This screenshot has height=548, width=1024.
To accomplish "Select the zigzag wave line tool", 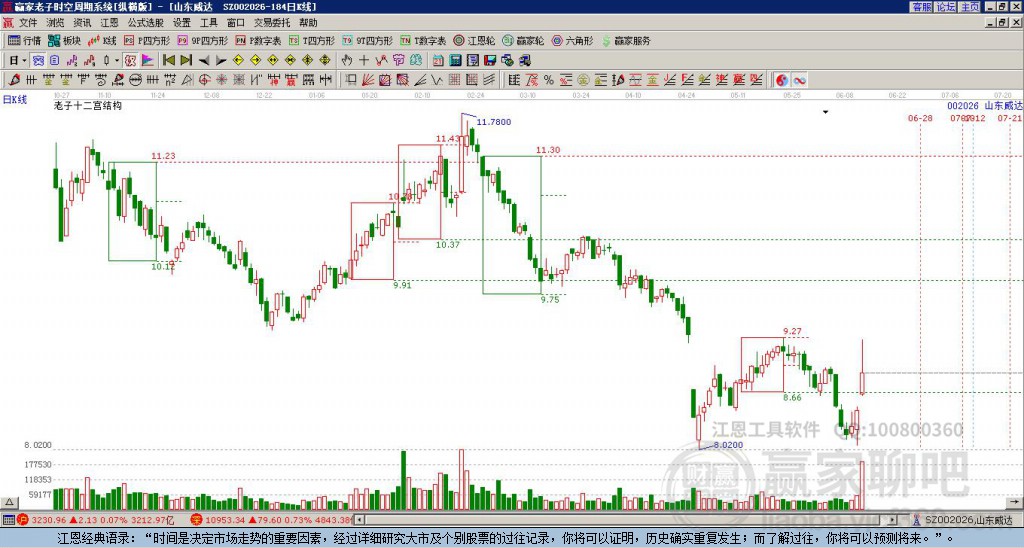I will [x=437, y=80].
